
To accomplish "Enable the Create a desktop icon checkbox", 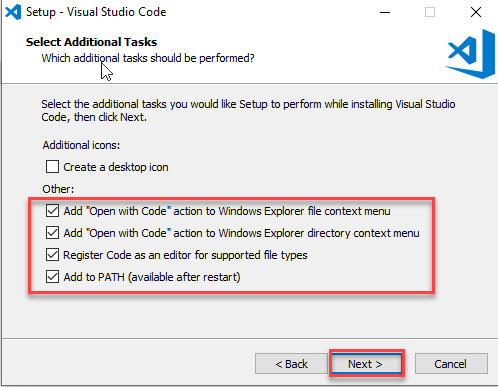I will tap(52, 167).
